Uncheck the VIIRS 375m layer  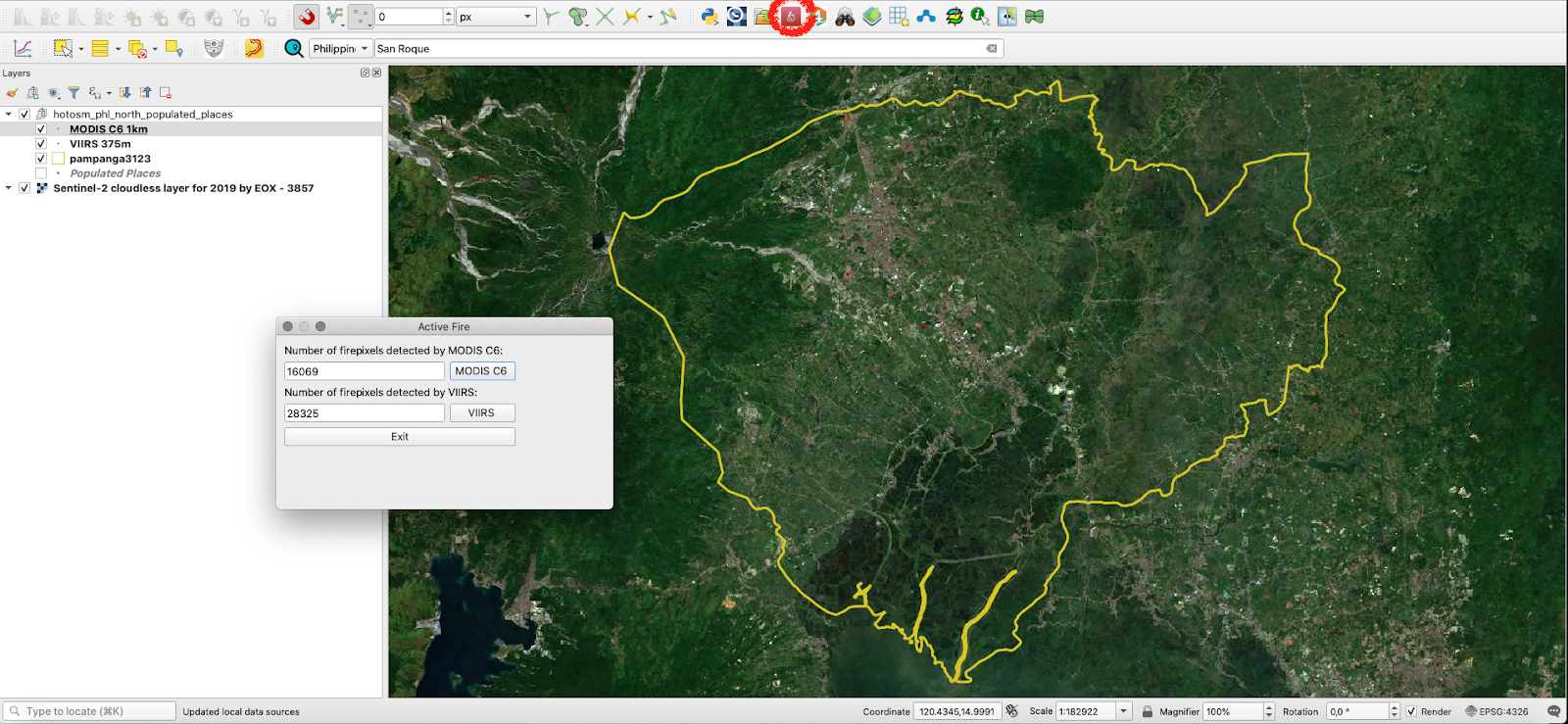41,144
